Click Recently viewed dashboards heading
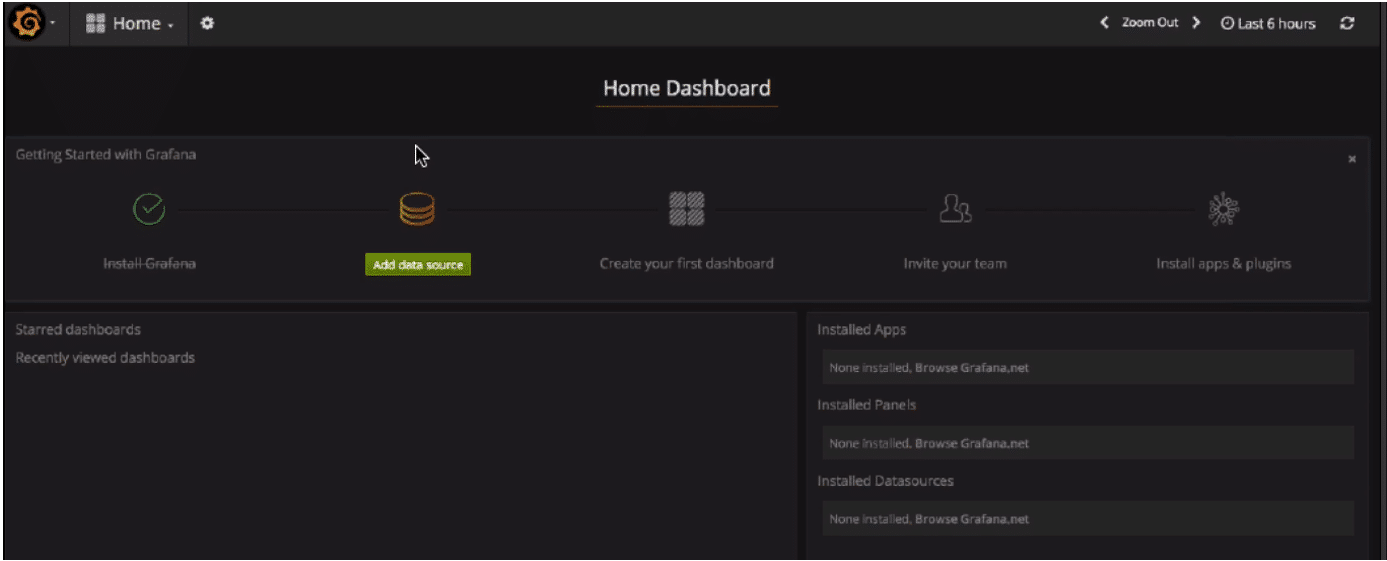The image size is (1387, 561). [x=105, y=357]
